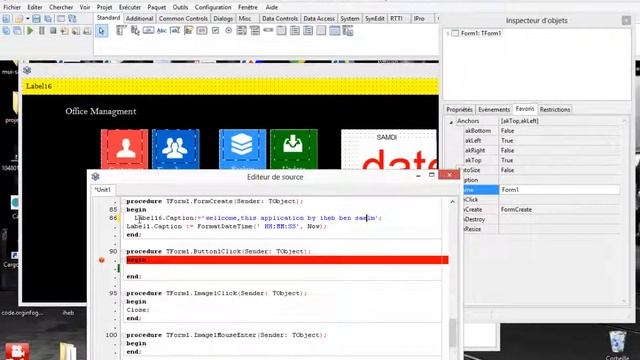Pick the TMainMenu component icon
Image resolution: width=640 pixels, height=360 pixels.
pyautogui.click(x=121, y=31)
